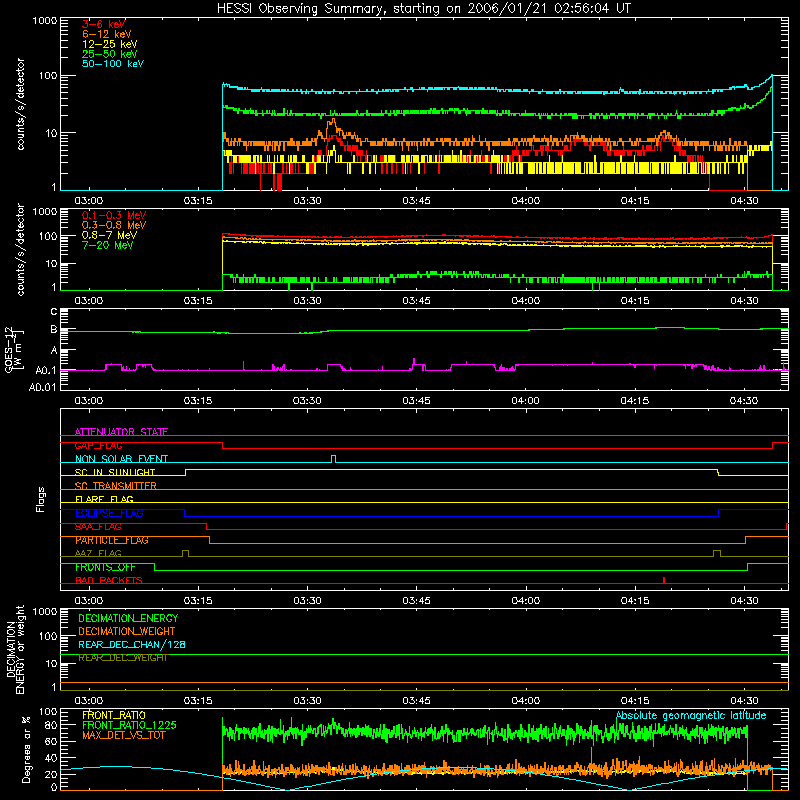Viewport: 800px width, 800px height.
Task: Click the 04:00 tick label under Flags plot
Action: [x=526, y=601]
